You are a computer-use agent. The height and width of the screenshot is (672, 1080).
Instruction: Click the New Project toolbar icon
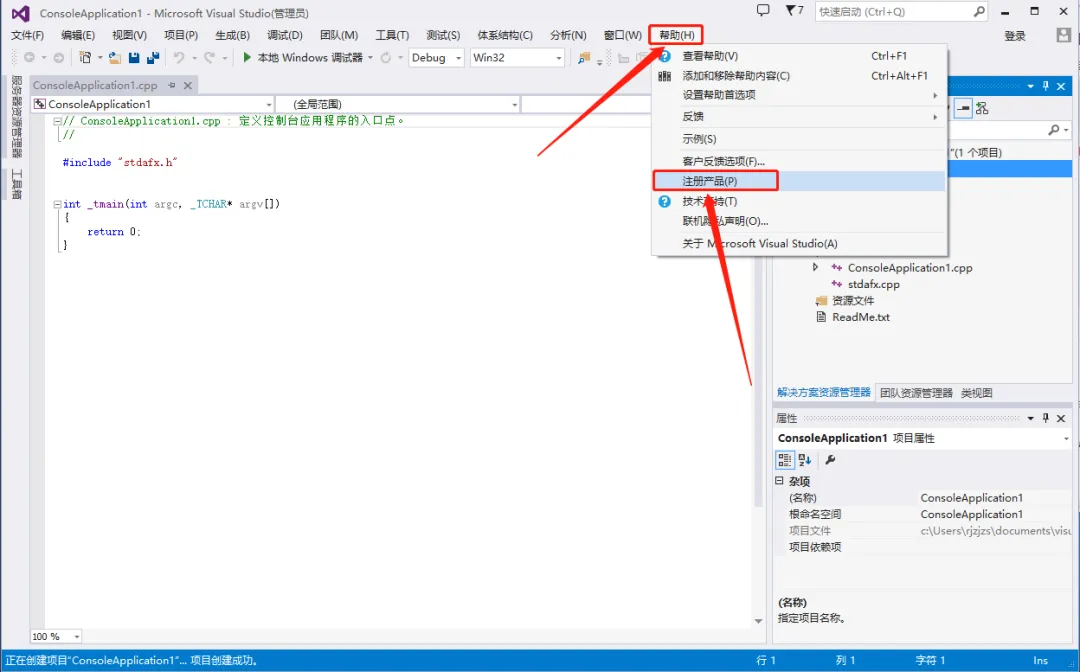coord(85,58)
